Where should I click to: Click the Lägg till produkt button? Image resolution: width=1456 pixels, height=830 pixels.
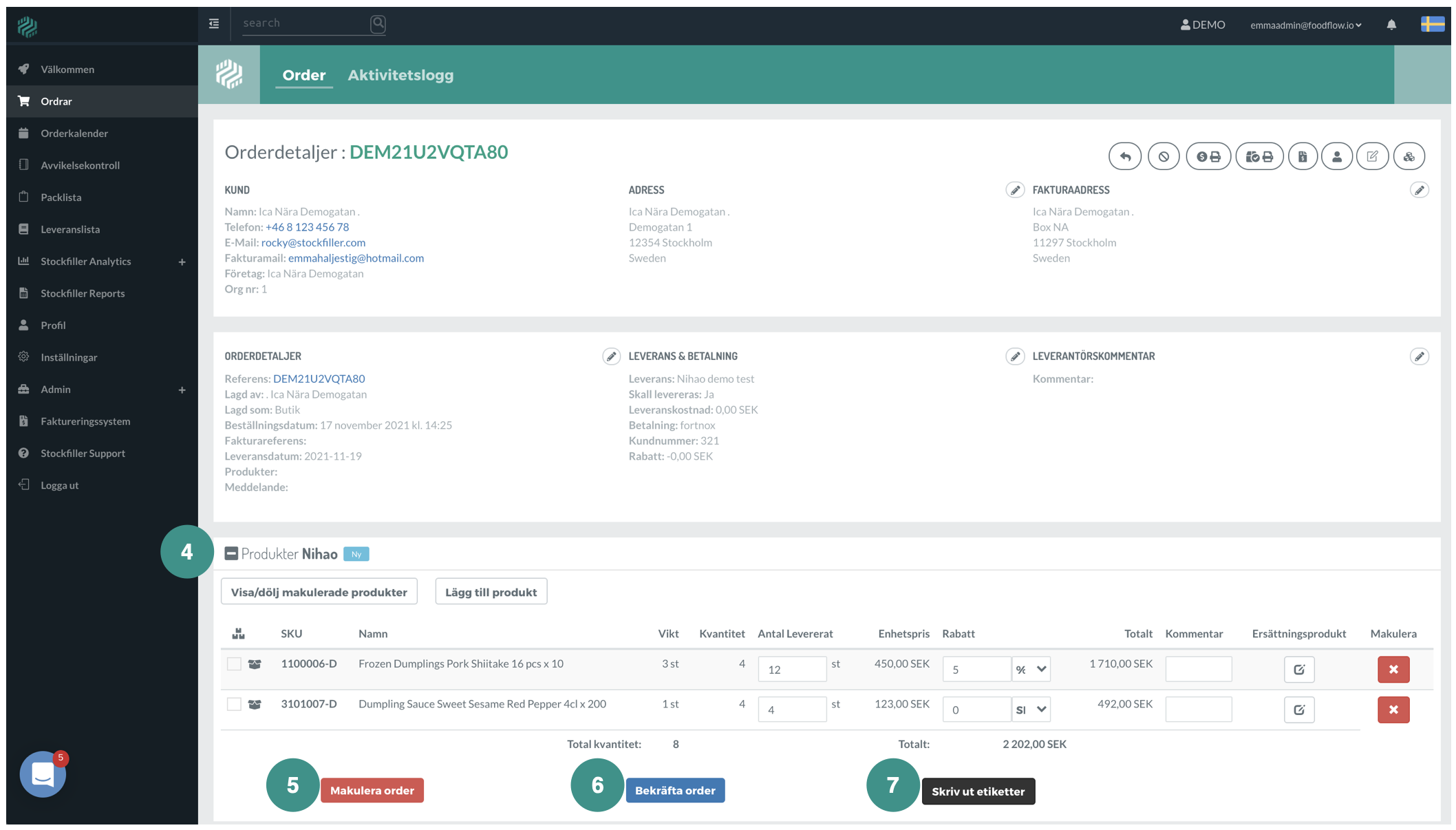point(491,592)
